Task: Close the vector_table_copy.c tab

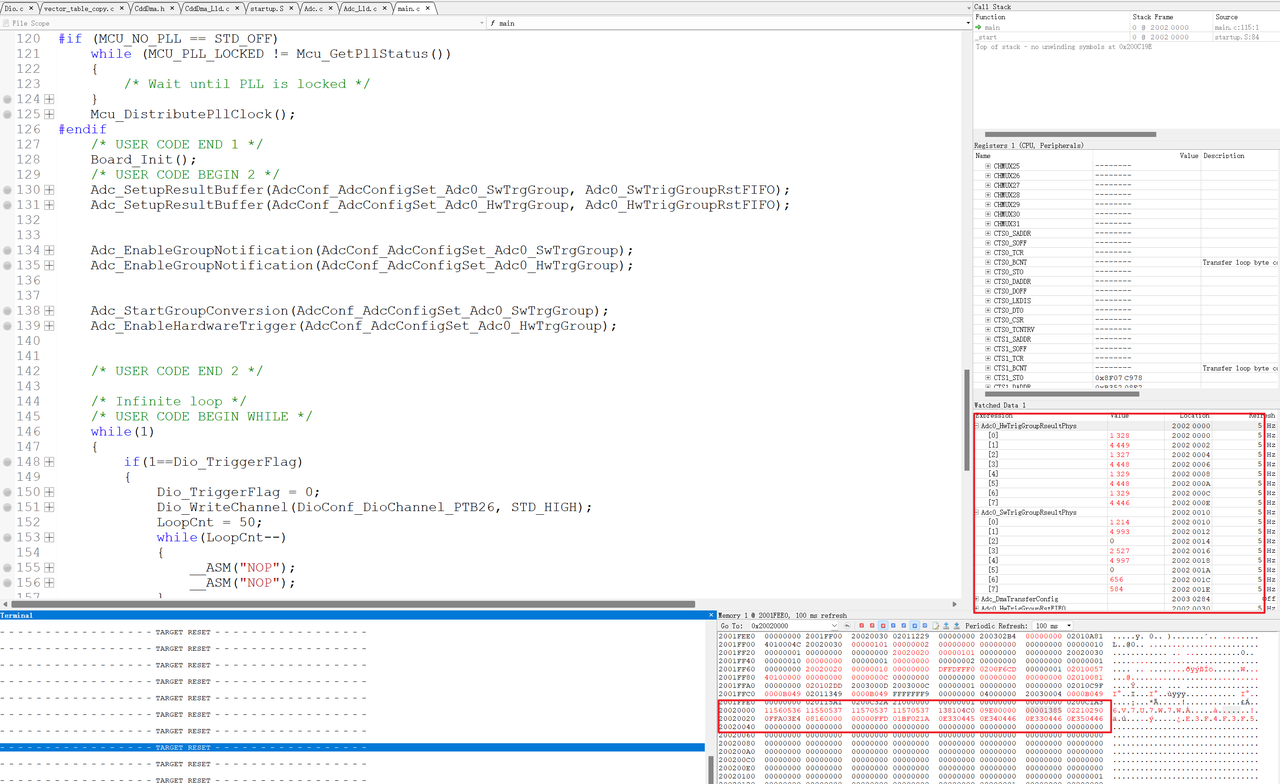Action: 122,8
